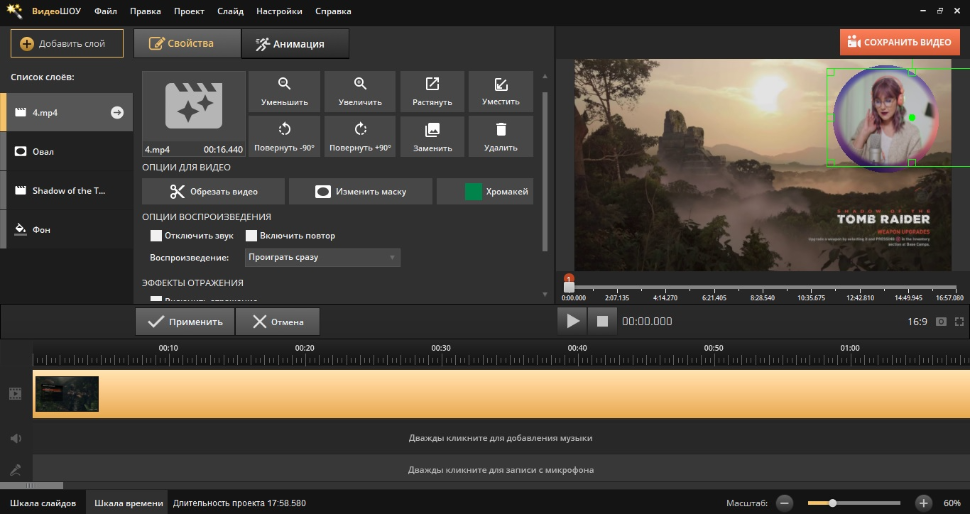Open Изменить маску mask editor

tap(361, 192)
